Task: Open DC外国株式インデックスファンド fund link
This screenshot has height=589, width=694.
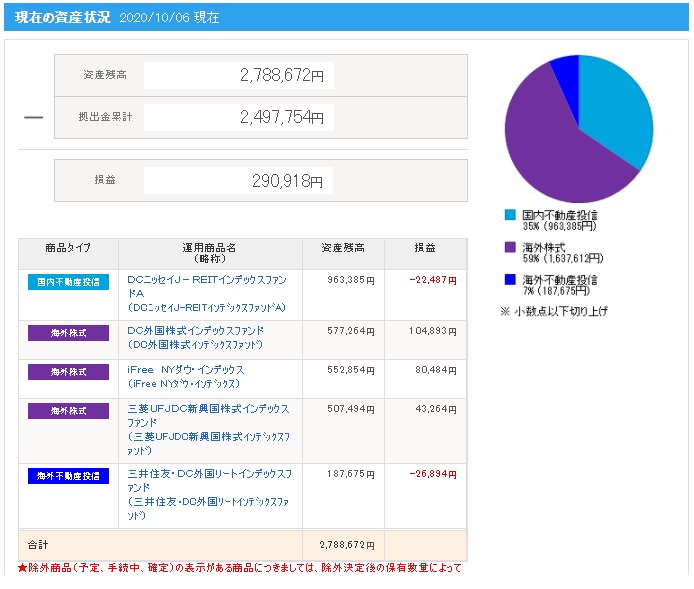Action: point(196,332)
